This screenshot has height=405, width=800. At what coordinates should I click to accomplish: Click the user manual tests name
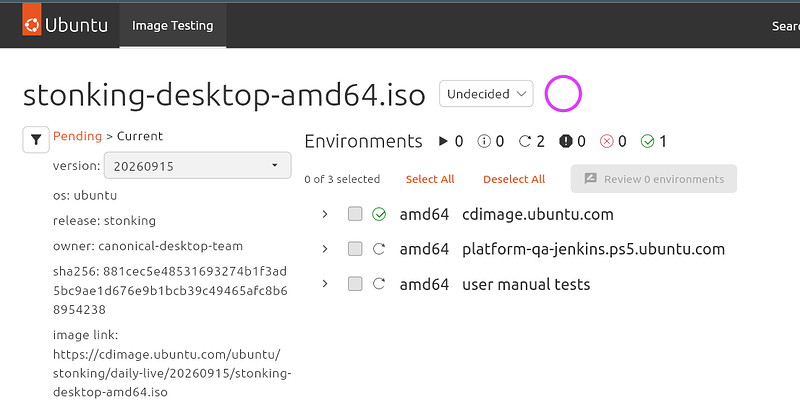[x=526, y=284]
